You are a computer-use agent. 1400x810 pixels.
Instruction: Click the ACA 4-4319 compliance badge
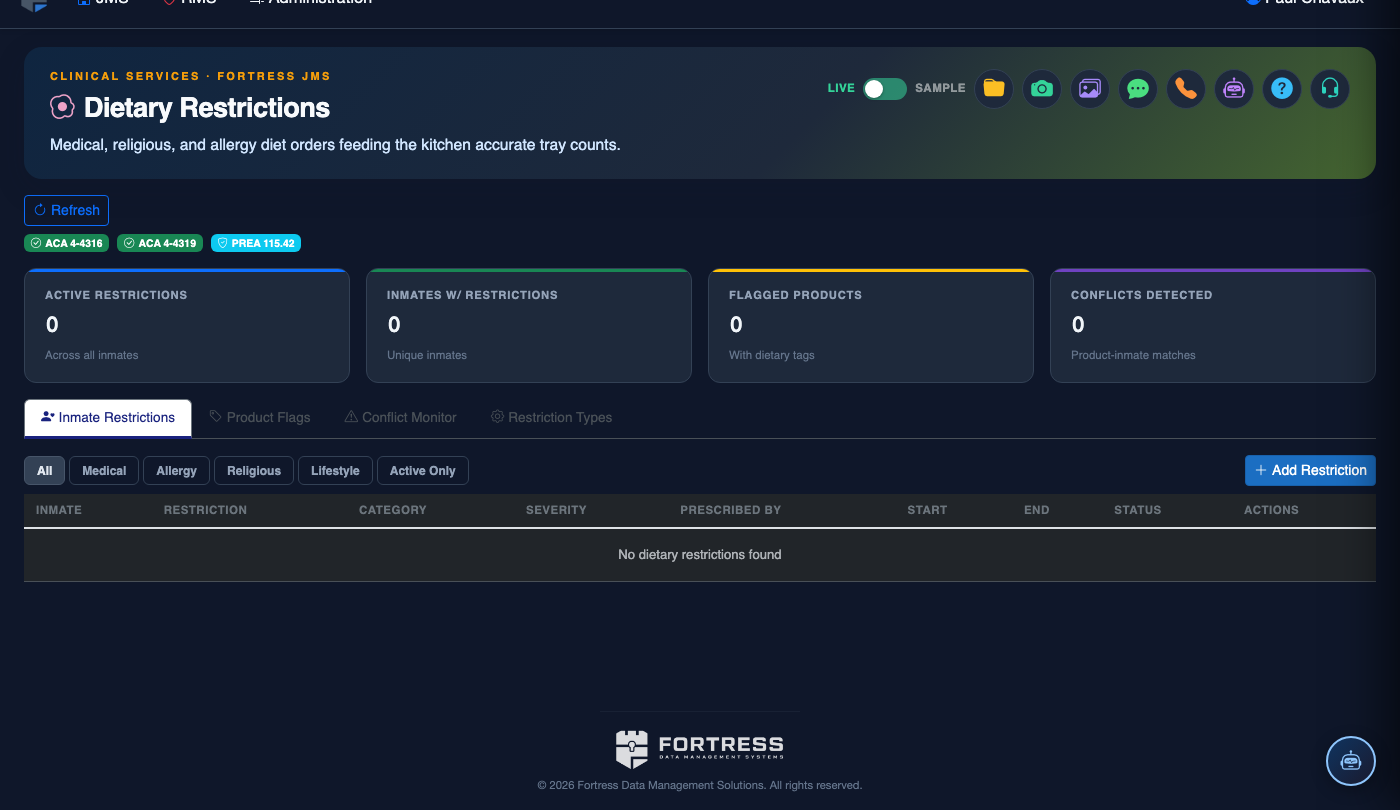160,243
